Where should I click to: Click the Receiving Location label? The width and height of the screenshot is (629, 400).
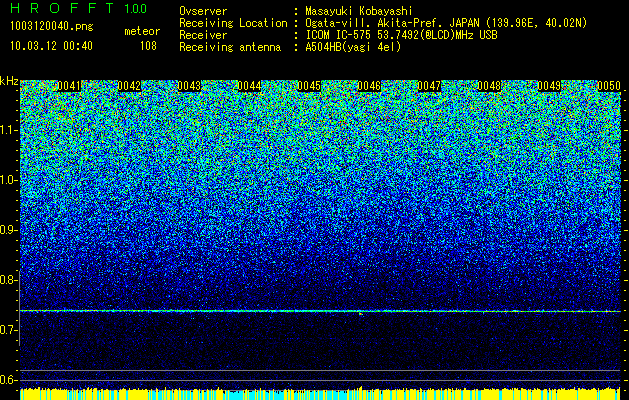tap(233, 23)
